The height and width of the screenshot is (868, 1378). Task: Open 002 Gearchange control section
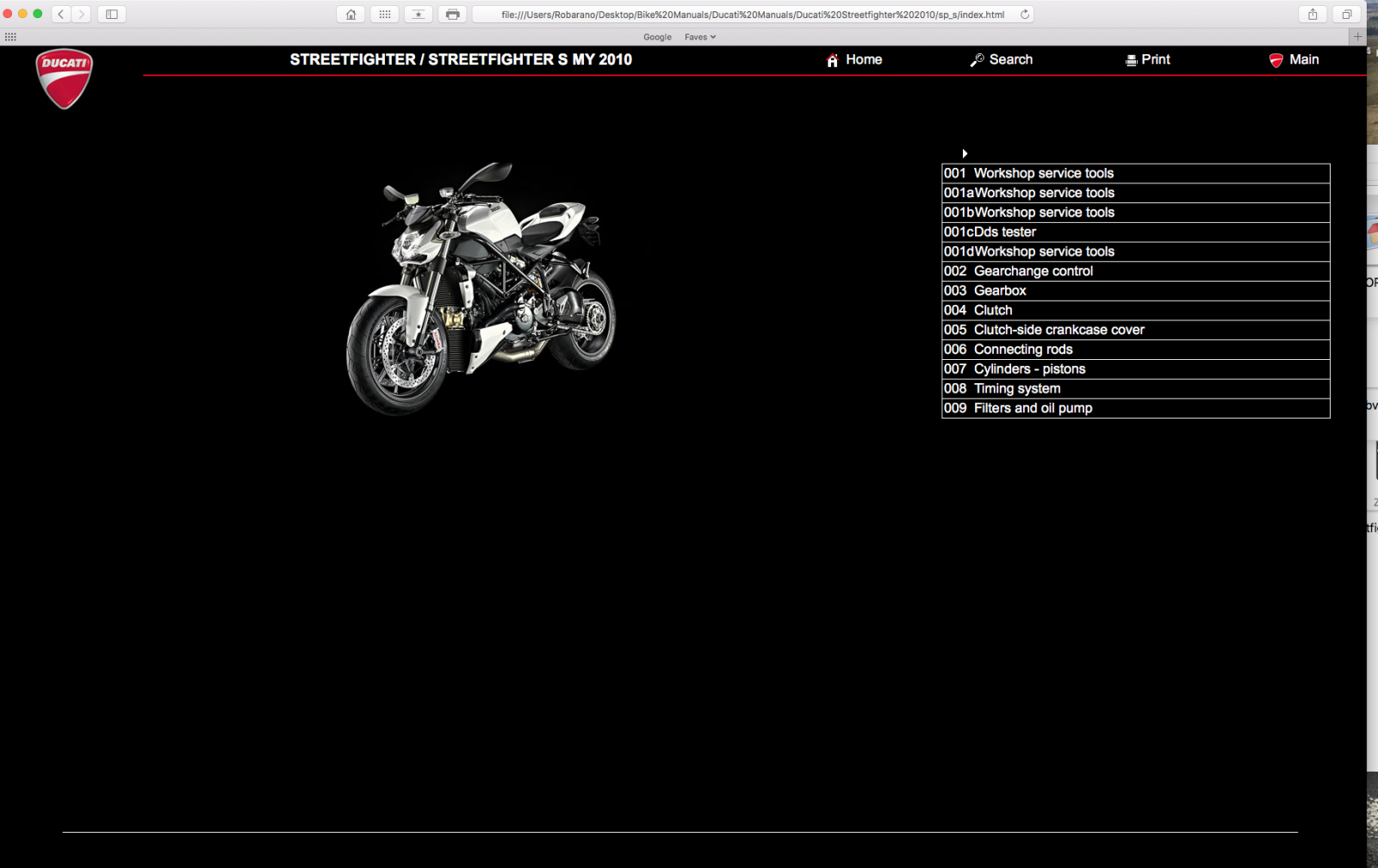(1136, 271)
